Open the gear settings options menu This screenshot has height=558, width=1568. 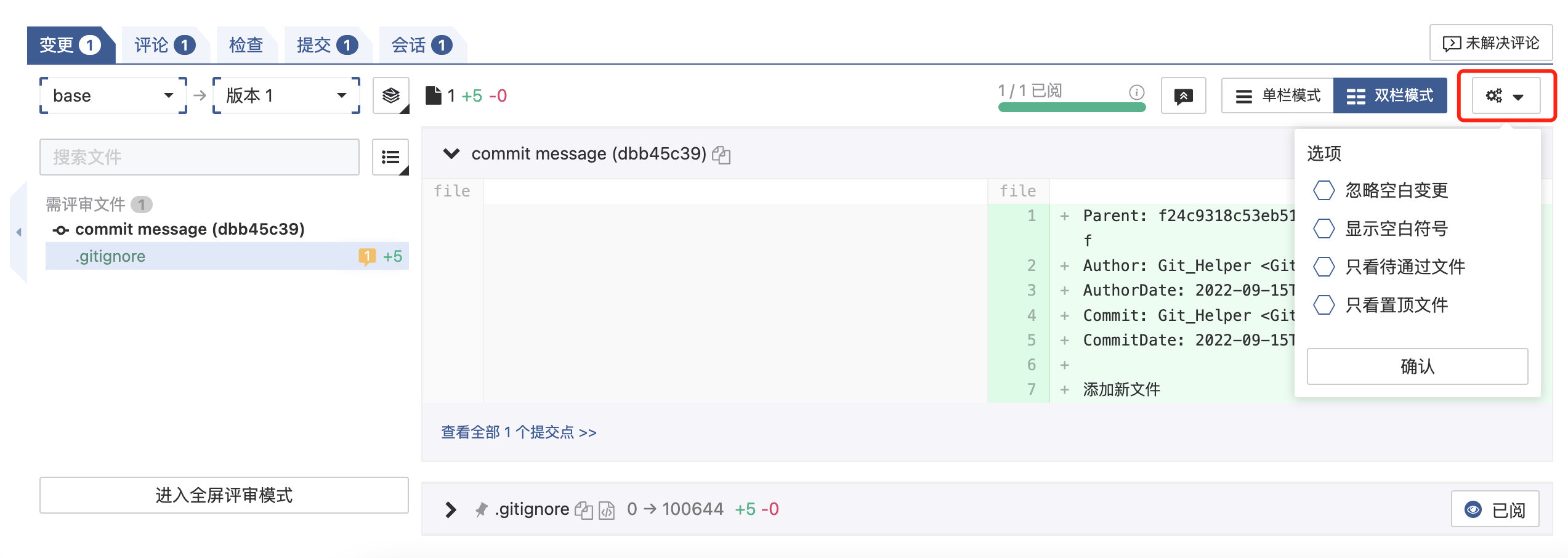pyautogui.click(x=1505, y=95)
